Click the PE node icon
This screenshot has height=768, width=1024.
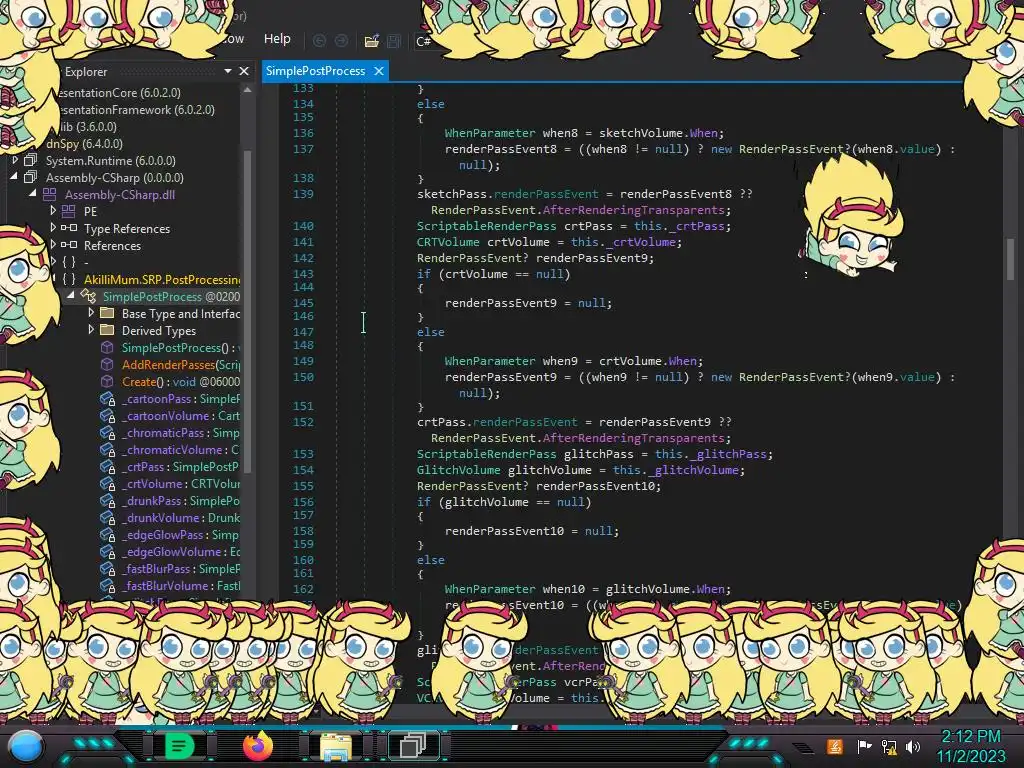(69, 211)
